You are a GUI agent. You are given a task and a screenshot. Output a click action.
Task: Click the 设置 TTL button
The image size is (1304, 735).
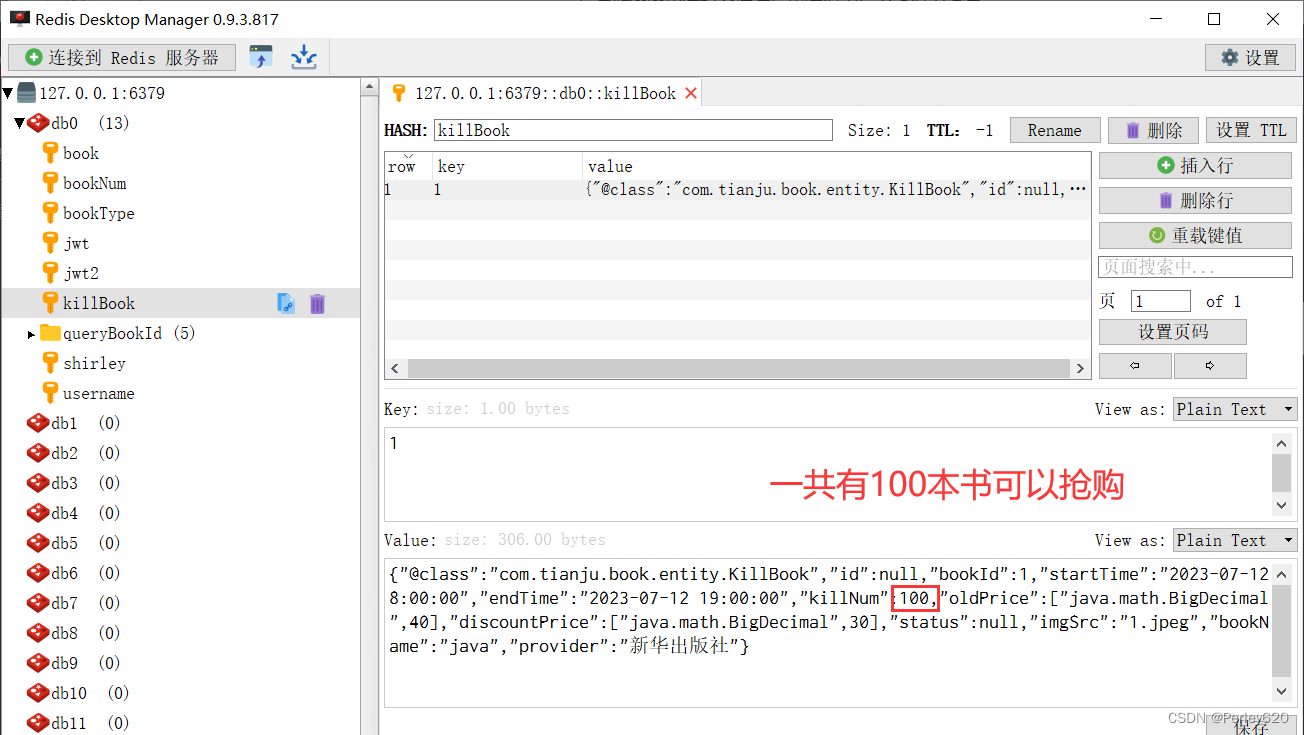tap(1252, 130)
